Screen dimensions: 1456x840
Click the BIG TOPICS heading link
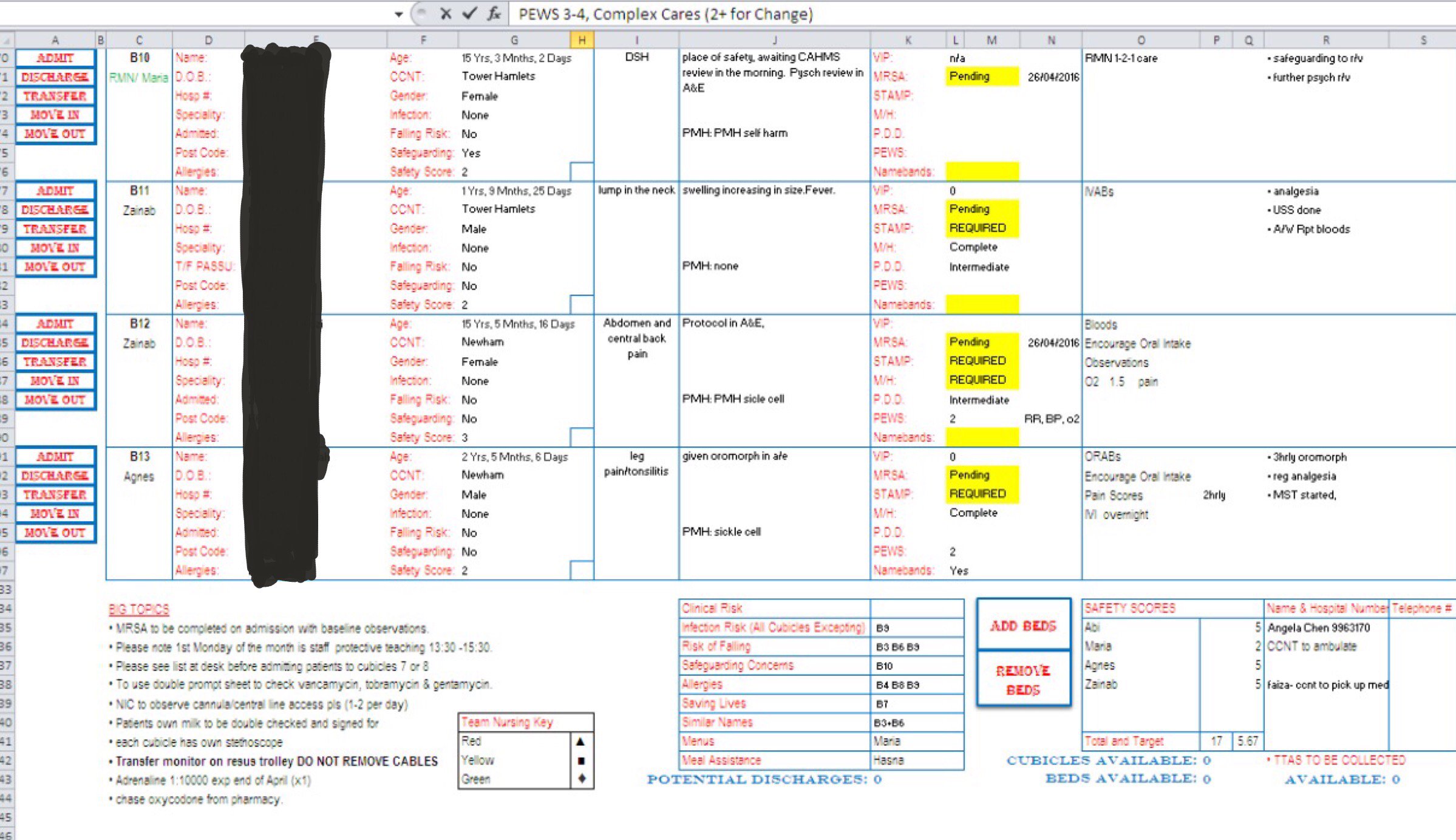[138, 609]
